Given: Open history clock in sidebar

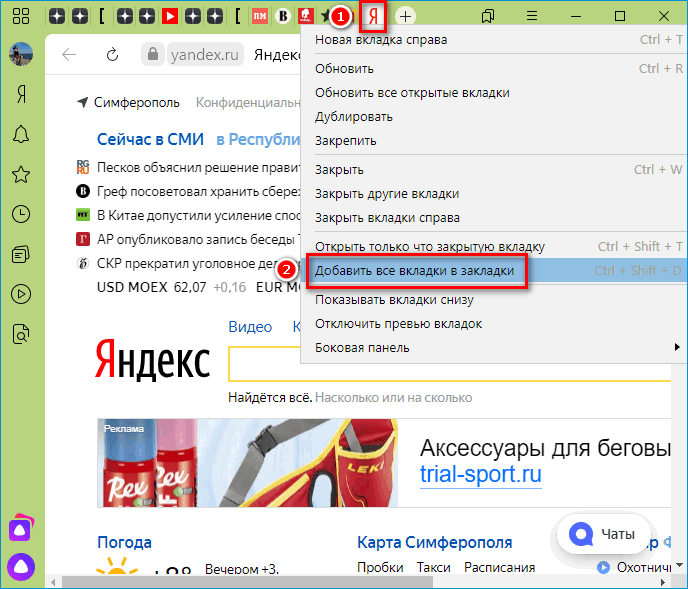Looking at the screenshot, I should point(21,214).
